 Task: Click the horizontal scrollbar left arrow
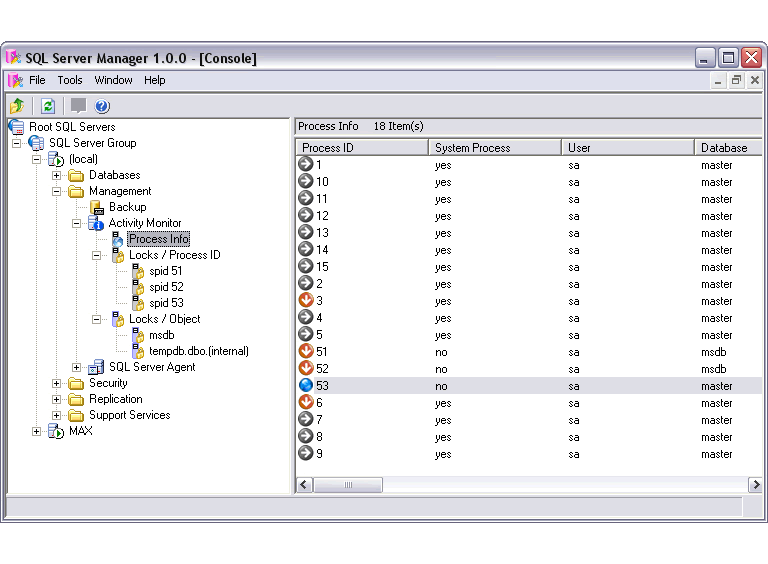click(304, 485)
